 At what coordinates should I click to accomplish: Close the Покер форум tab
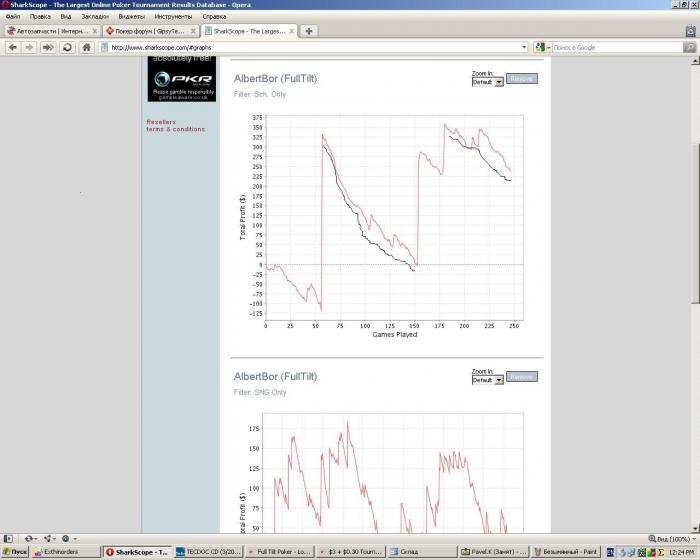[x=193, y=31]
